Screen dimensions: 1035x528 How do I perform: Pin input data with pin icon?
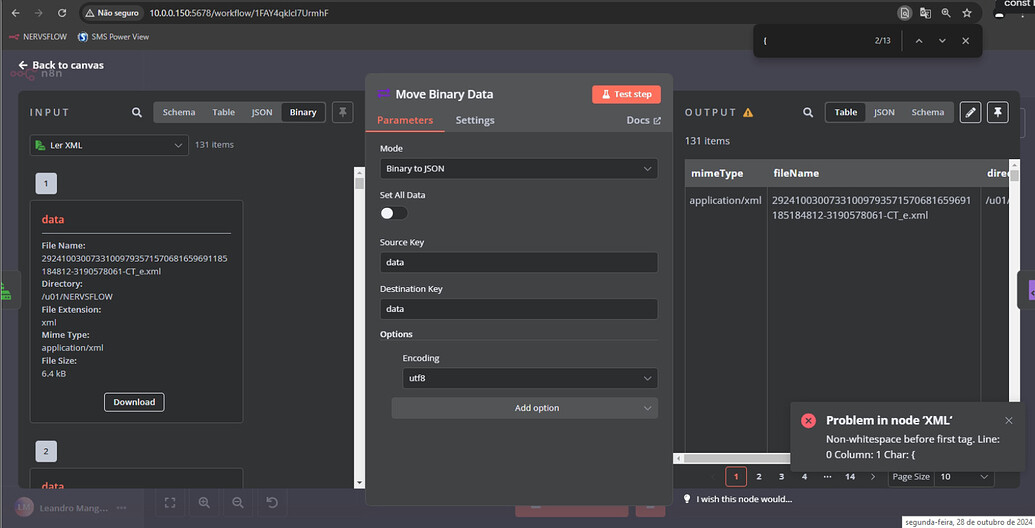pyautogui.click(x=343, y=112)
